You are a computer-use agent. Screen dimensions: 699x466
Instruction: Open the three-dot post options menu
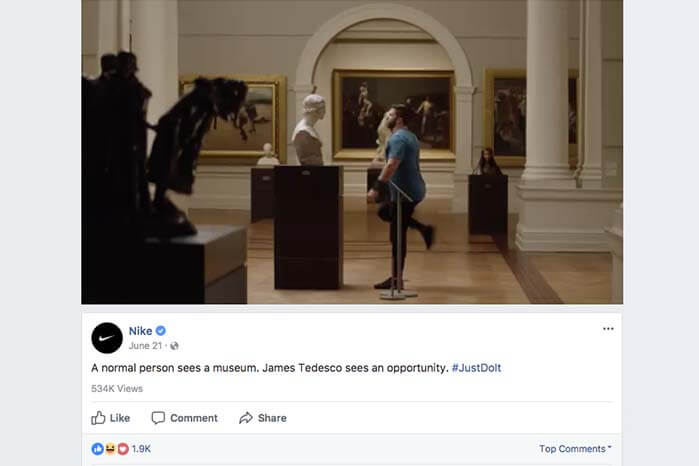(608, 329)
